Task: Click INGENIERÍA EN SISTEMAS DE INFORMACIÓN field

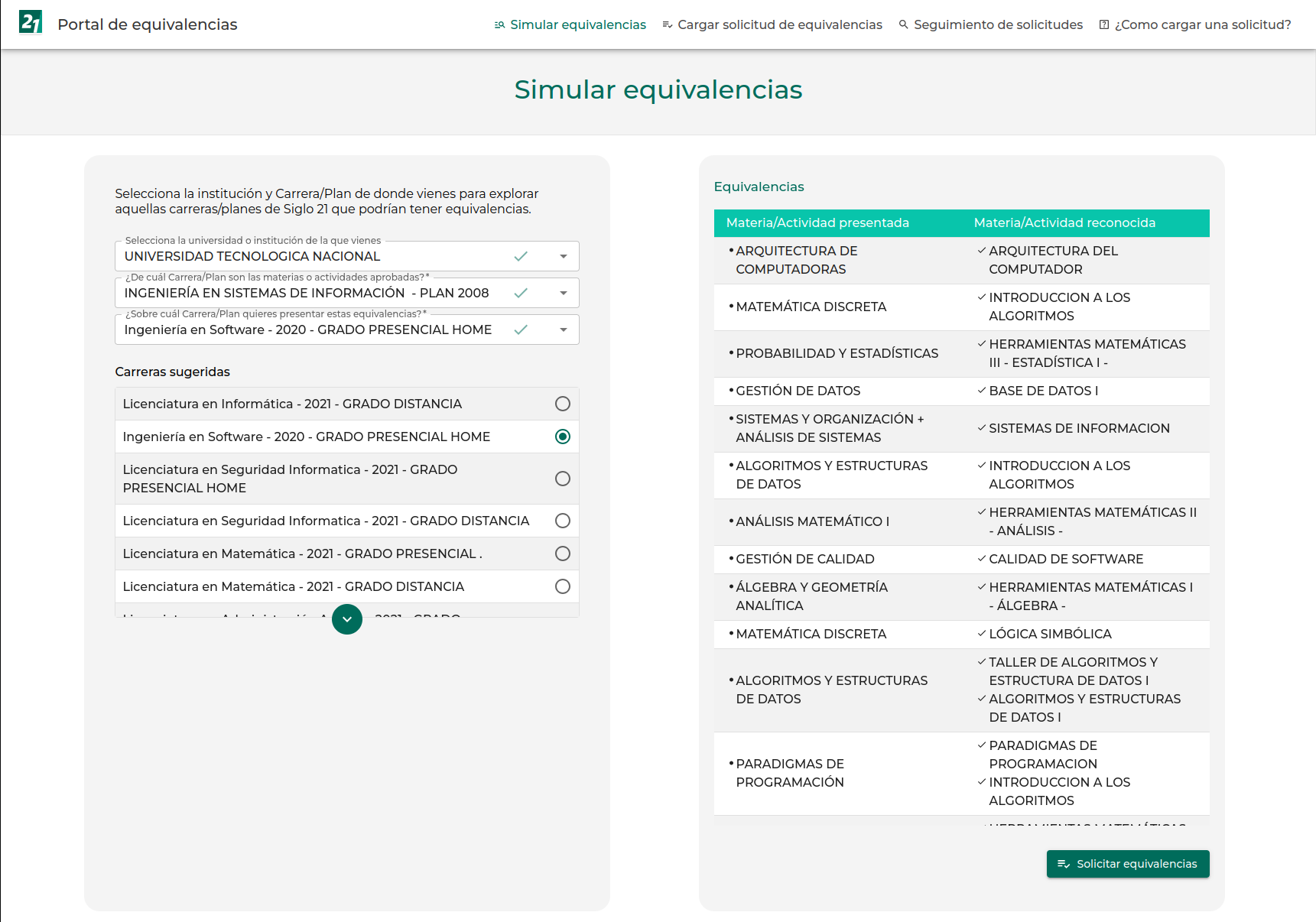Action: pyautogui.click(x=347, y=293)
